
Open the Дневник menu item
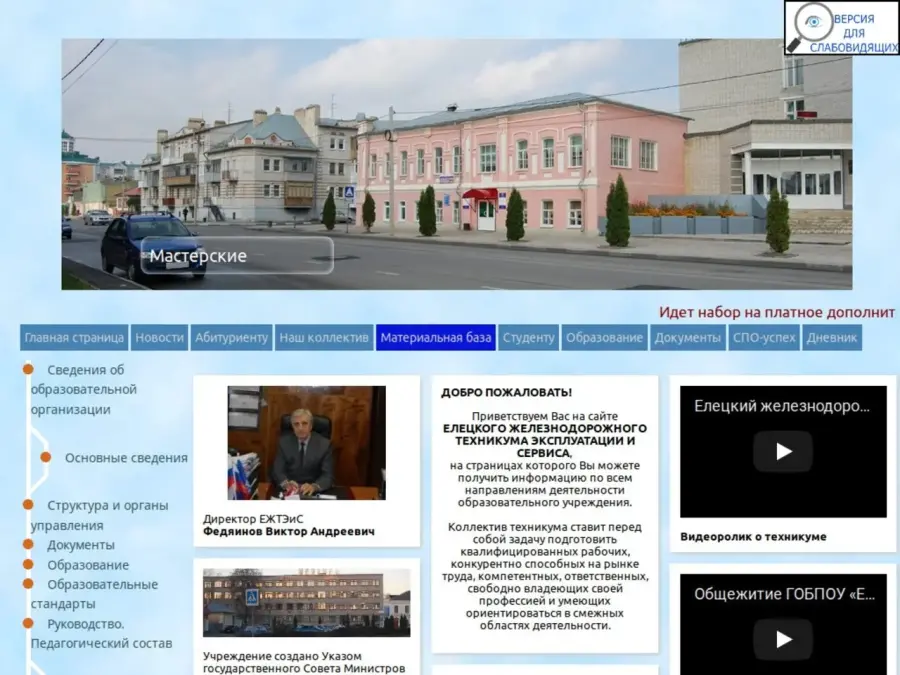(x=832, y=338)
